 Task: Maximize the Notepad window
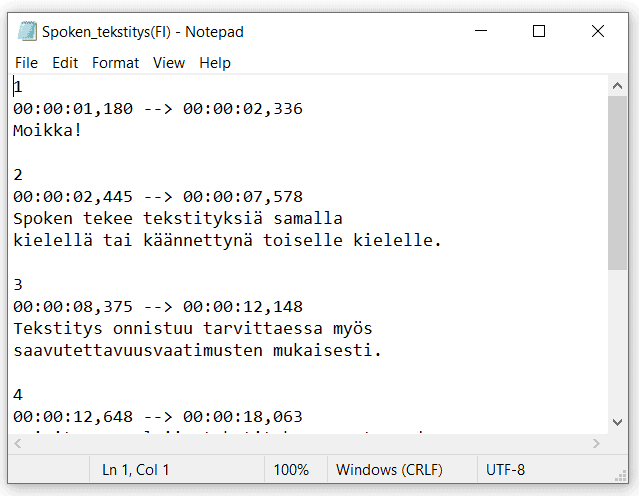click(x=539, y=31)
